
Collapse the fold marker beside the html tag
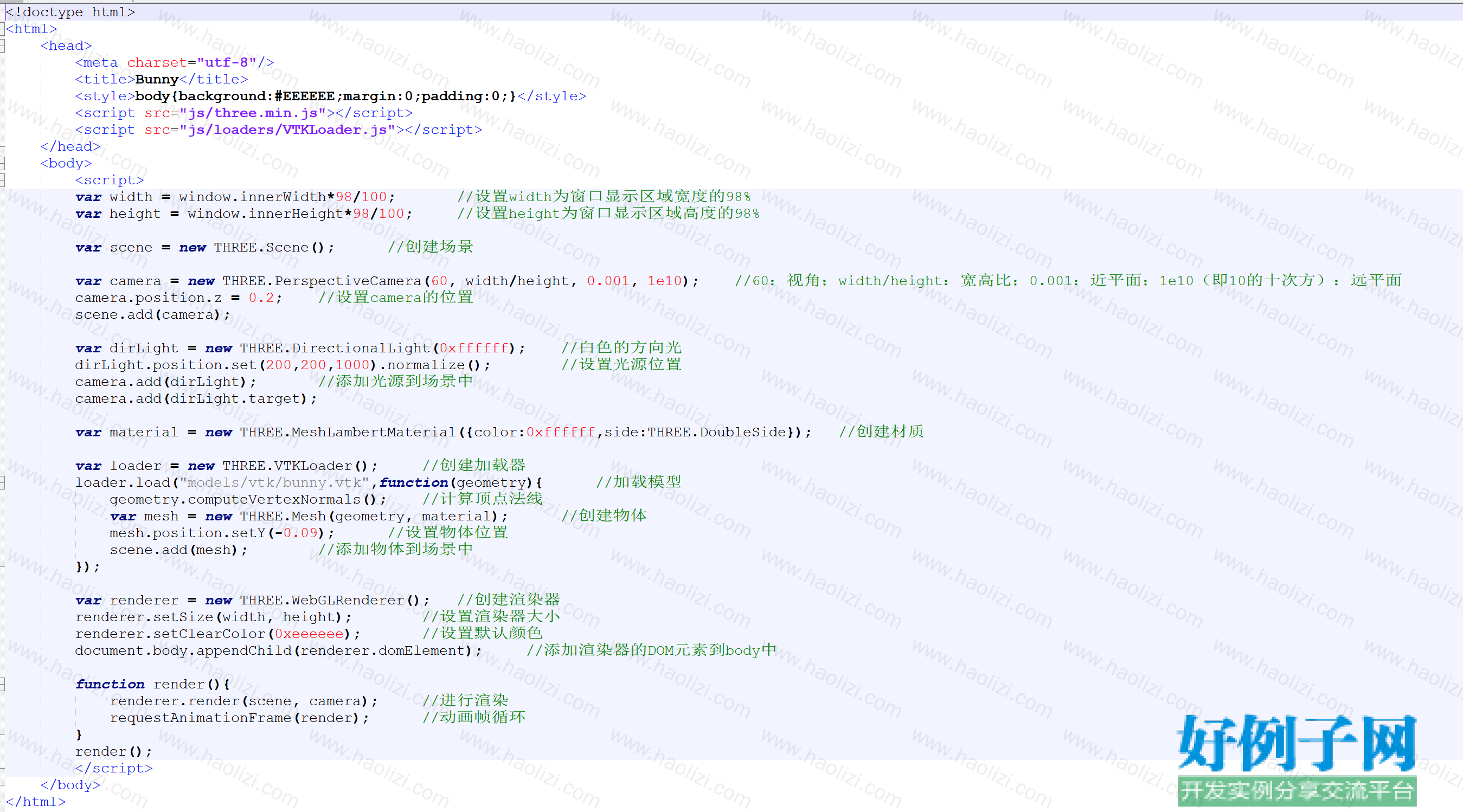[x=2, y=29]
